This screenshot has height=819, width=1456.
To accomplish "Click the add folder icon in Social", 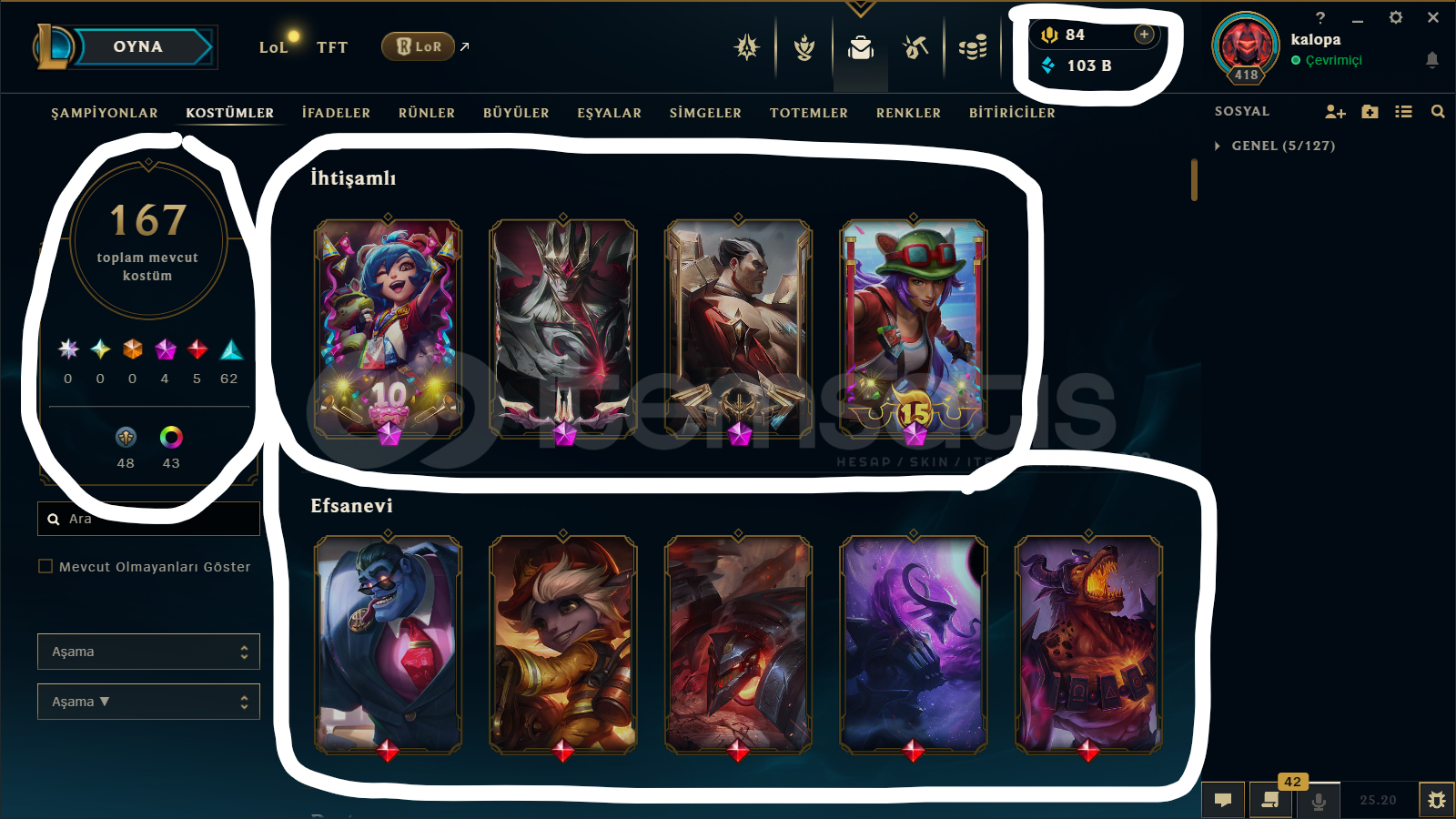I will click(x=1370, y=111).
